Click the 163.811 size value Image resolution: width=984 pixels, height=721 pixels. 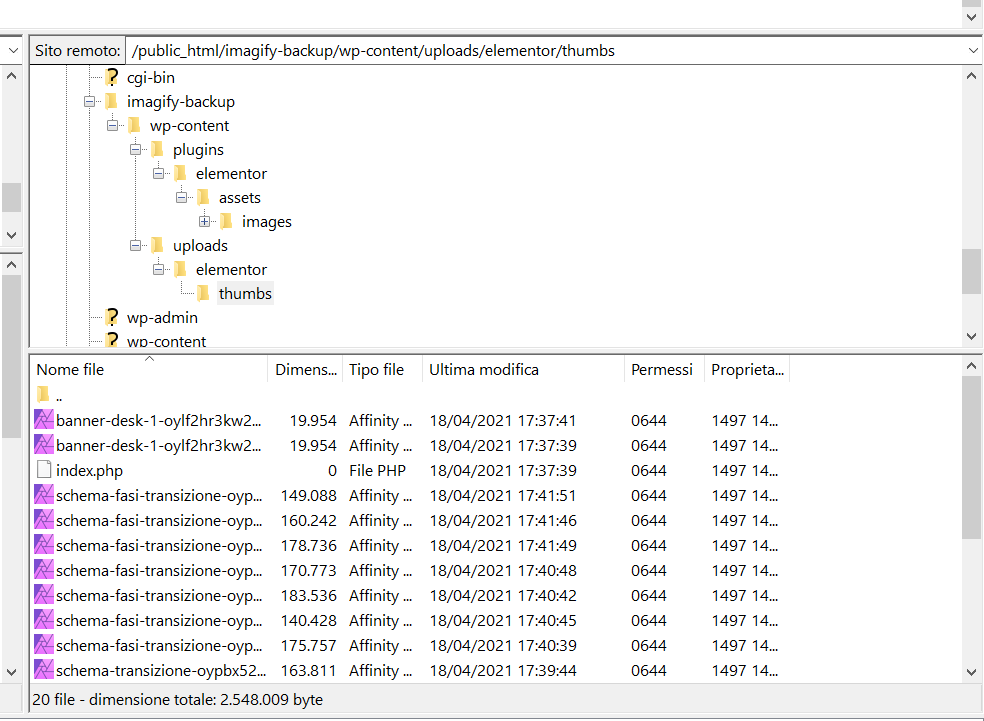click(308, 671)
